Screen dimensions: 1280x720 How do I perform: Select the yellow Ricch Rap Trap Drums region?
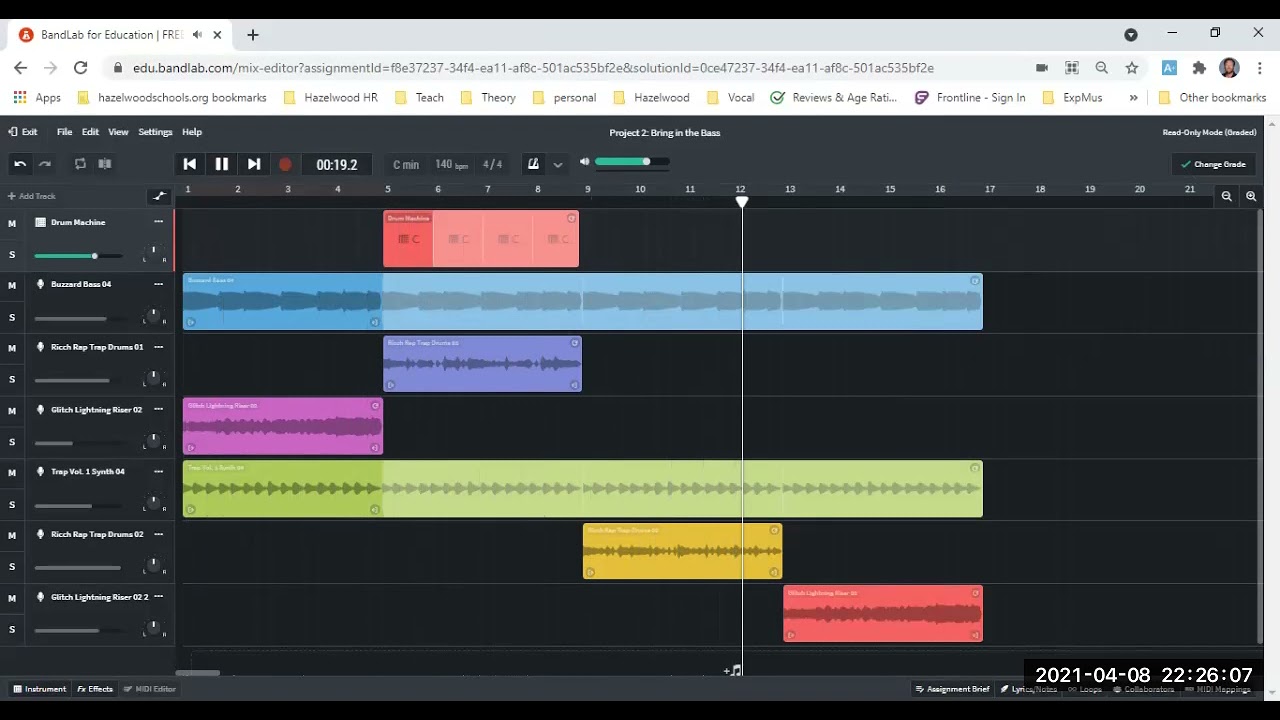[682, 551]
